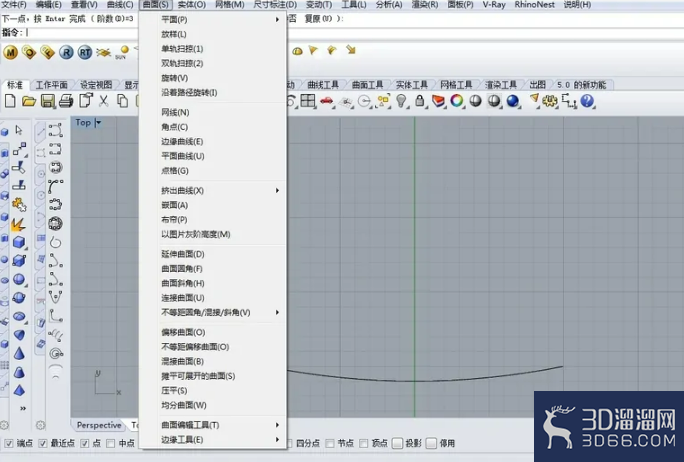Enable the 停用 disable osnap checkbox
The image size is (684, 462).
431,444
